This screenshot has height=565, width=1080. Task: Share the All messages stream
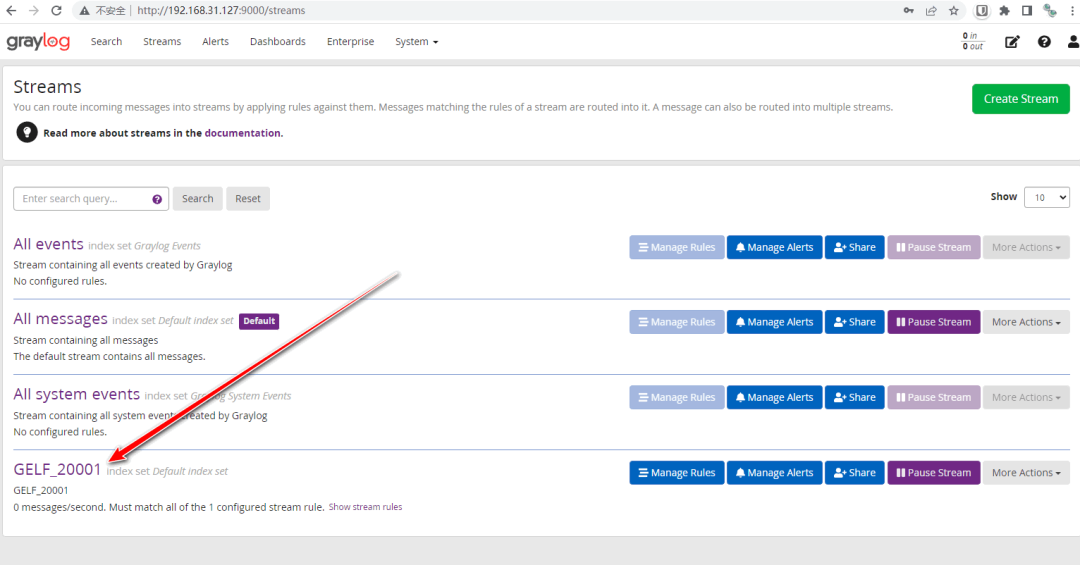[855, 322]
